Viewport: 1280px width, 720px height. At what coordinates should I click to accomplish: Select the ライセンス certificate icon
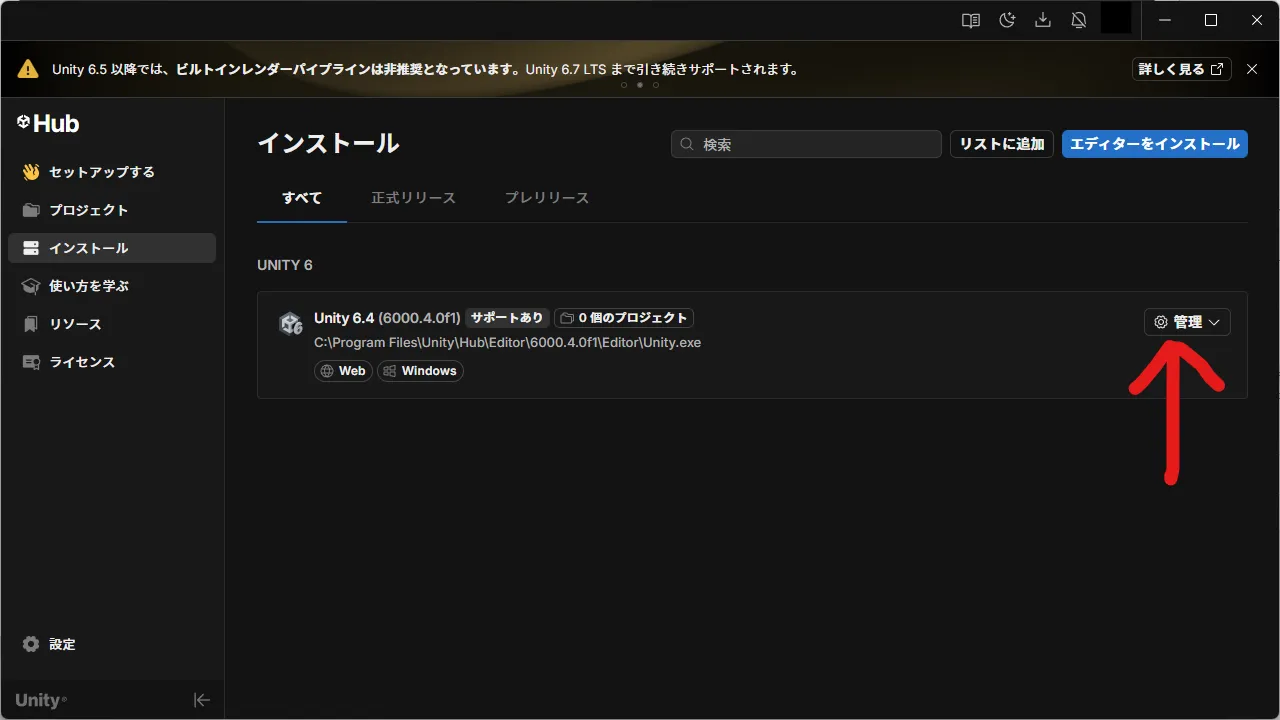(31, 362)
